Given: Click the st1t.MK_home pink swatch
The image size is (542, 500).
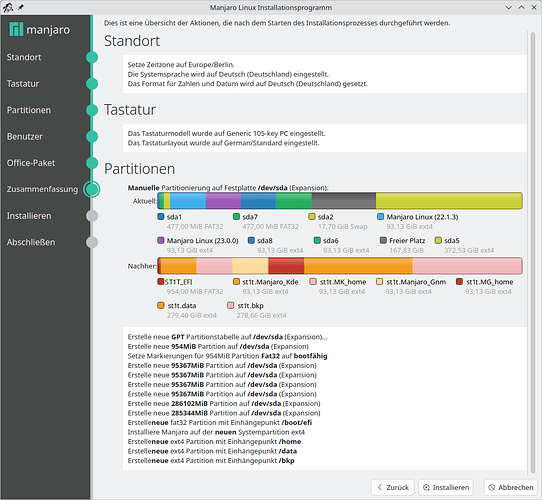Looking at the screenshot, I should tap(313, 281).
